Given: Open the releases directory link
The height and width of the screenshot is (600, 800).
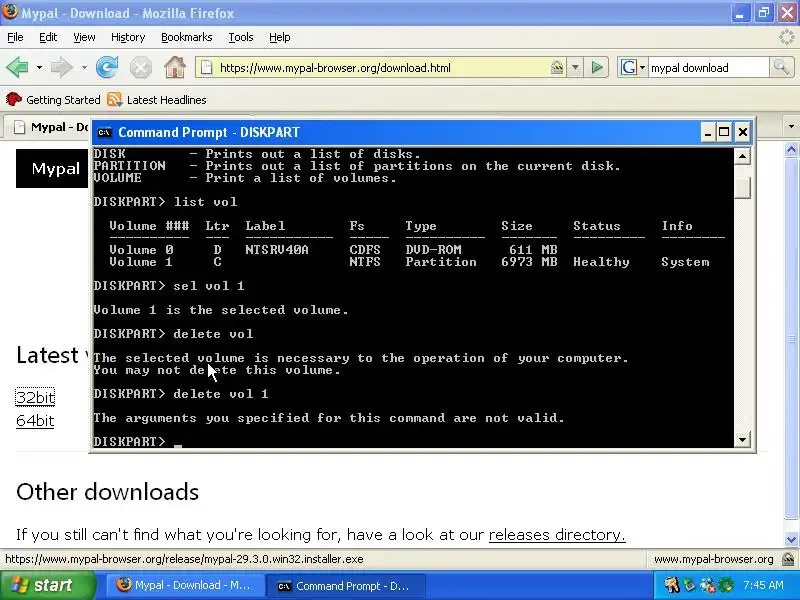Looking at the screenshot, I should pyautogui.click(x=557, y=535).
